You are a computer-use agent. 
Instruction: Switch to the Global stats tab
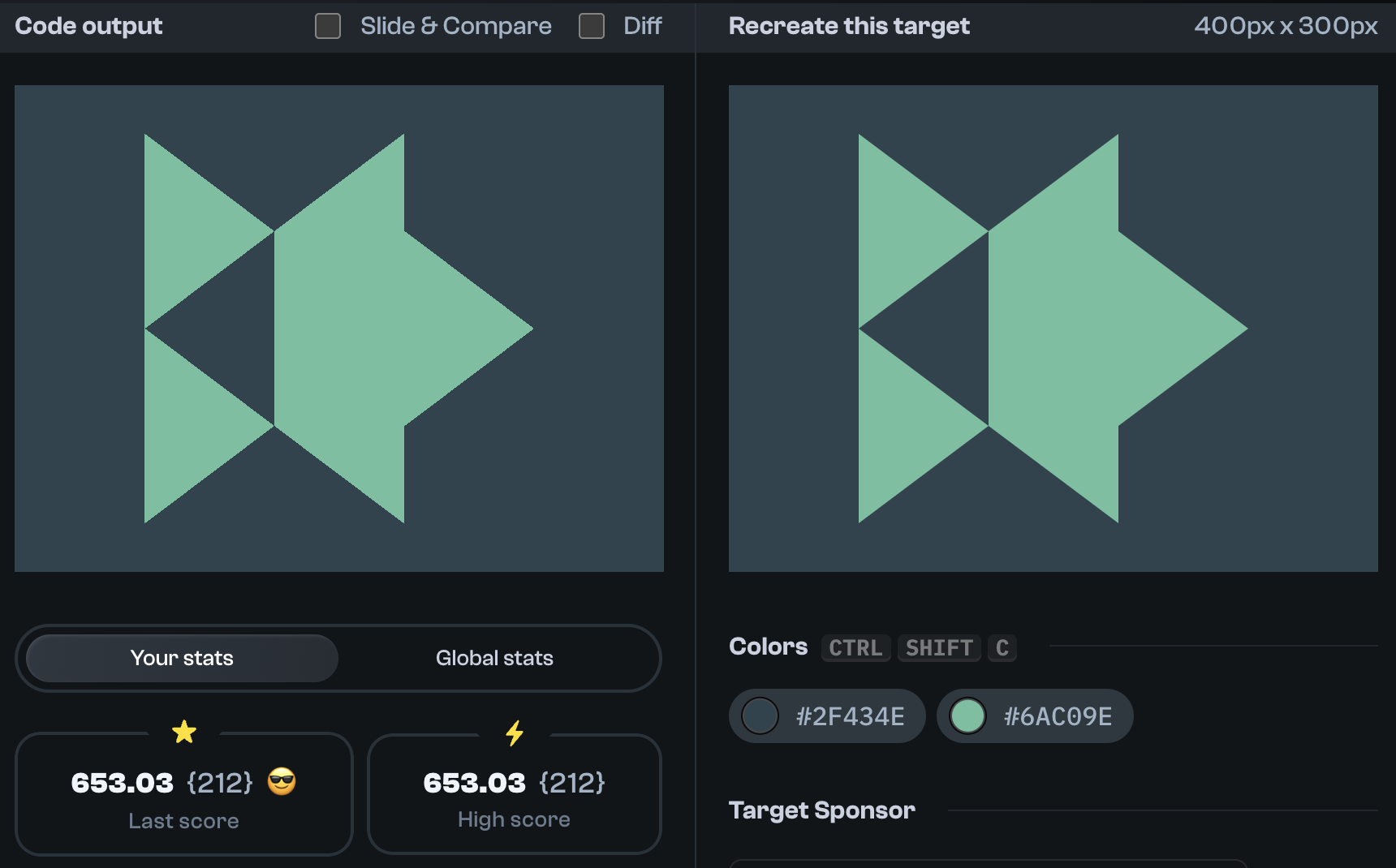(494, 658)
